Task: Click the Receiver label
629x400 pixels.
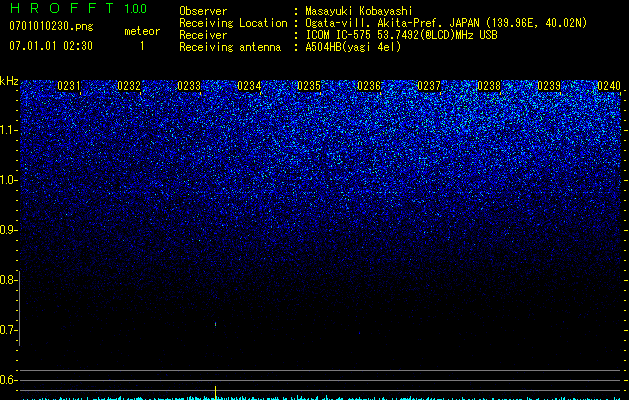Action: (203, 35)
